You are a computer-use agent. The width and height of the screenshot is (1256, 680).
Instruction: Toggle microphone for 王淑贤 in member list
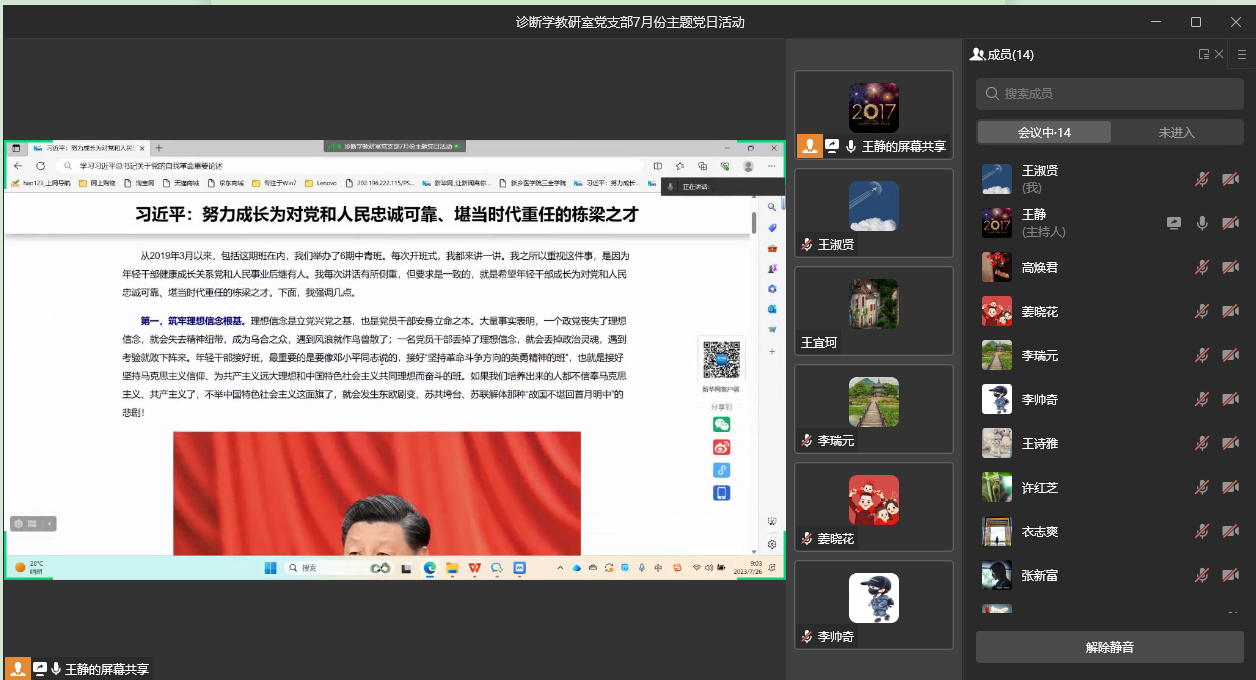[x=1202, y=180]
